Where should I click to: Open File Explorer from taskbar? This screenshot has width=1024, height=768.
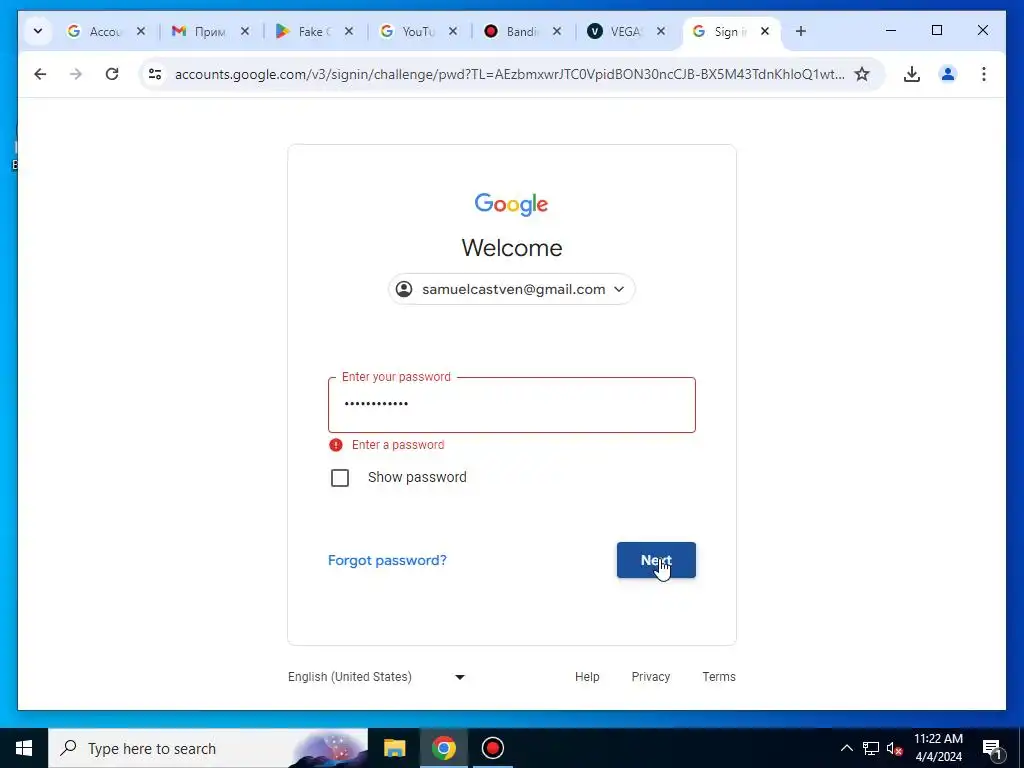coord(394,748)
